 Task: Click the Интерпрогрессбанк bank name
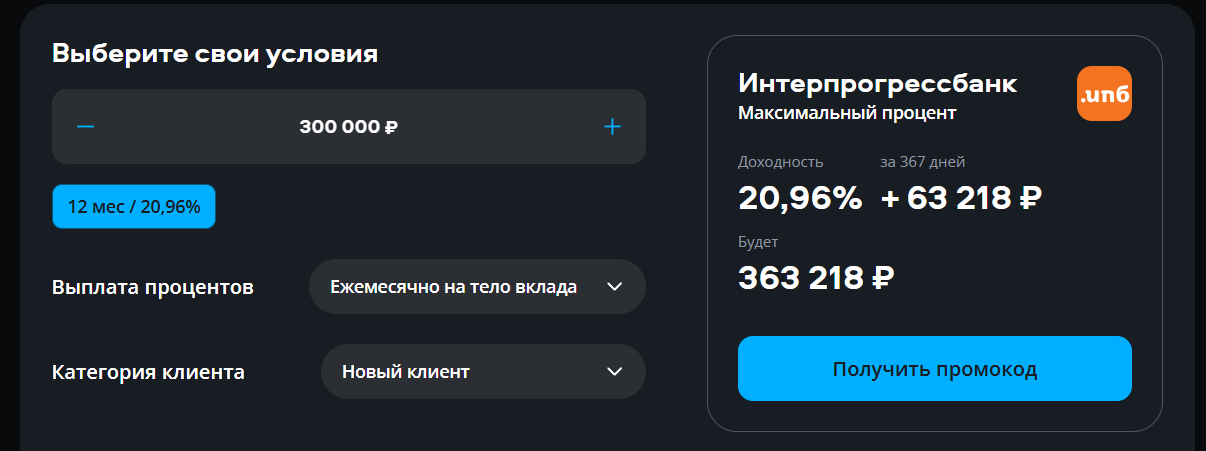(x=878, y=84)
